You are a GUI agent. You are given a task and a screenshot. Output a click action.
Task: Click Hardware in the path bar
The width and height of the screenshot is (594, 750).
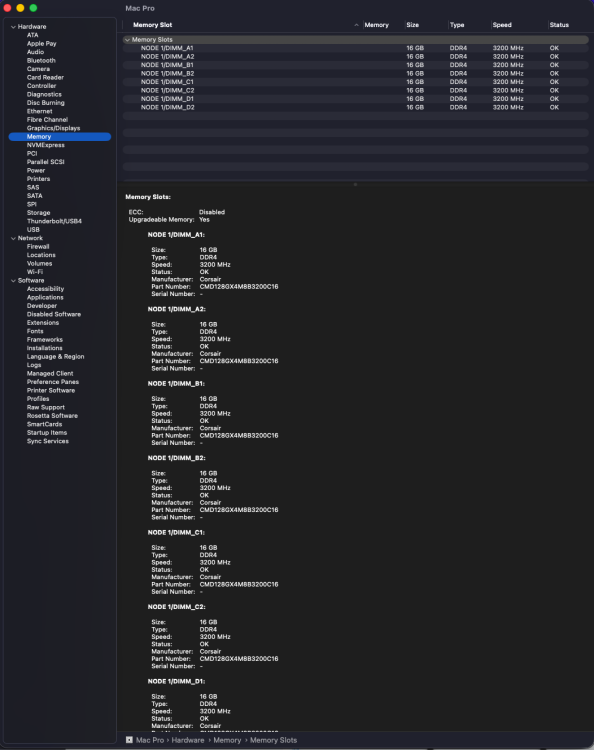click(188, 740)
